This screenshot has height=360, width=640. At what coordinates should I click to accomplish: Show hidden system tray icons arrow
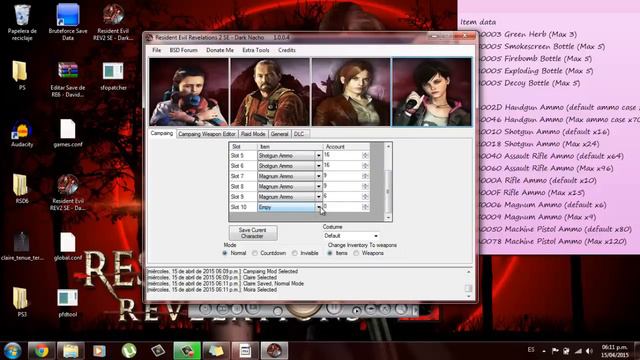[x=544, y=351]
